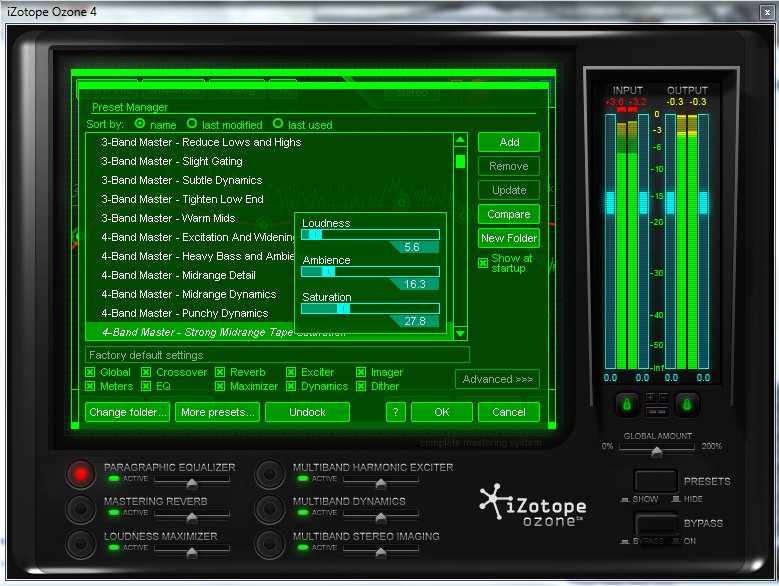
Task: Click the preset list scroll down arrow
Action: [461, 333]
